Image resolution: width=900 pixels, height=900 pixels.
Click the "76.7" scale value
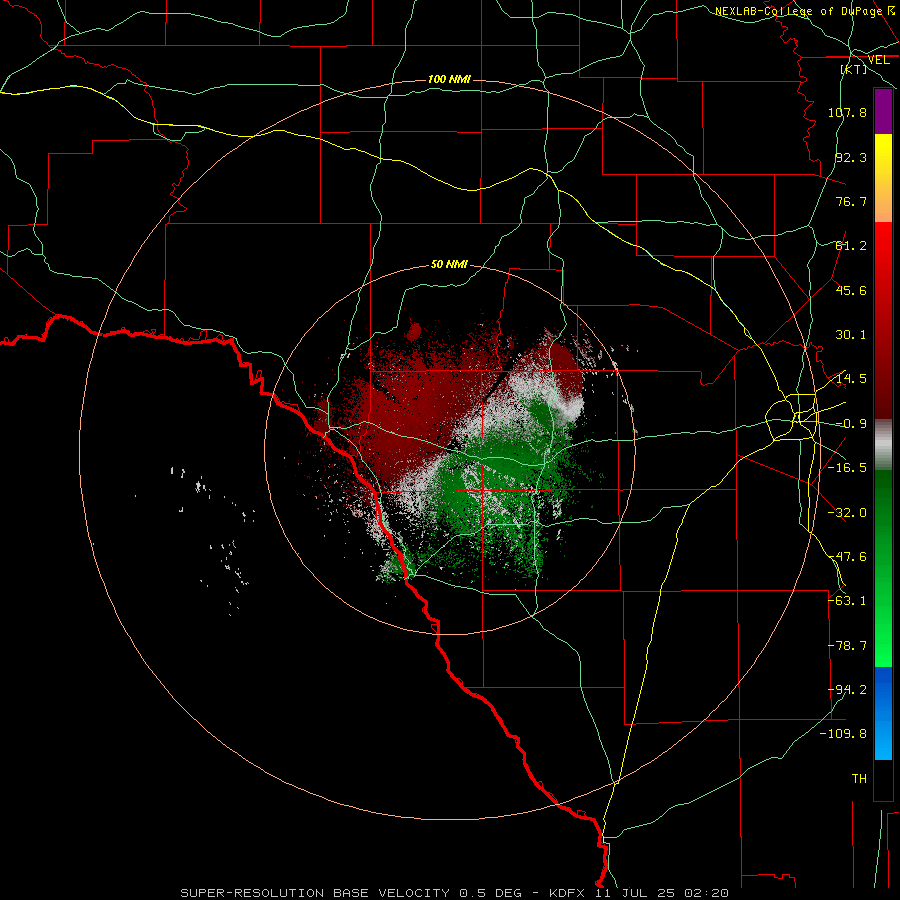[851, 201]
